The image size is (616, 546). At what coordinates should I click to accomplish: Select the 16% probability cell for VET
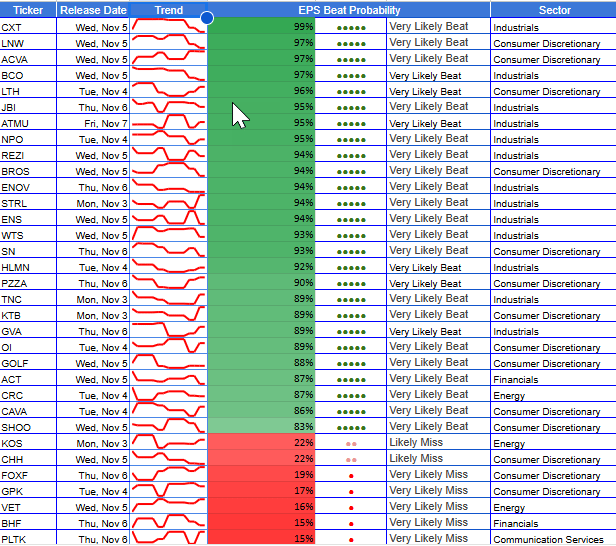[x=261, y=507]
